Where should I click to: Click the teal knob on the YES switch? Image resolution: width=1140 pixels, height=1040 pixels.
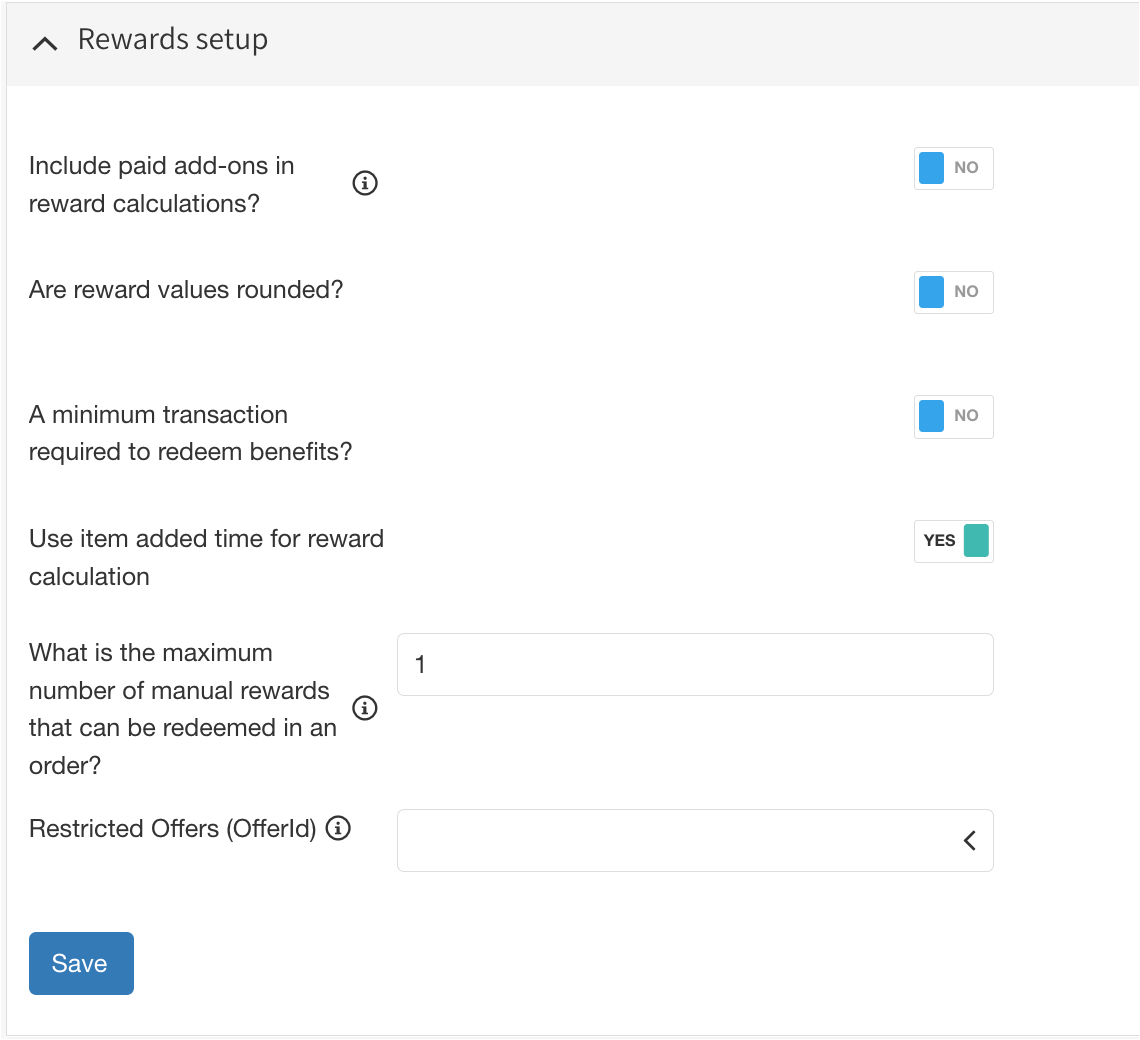point(976,541)
